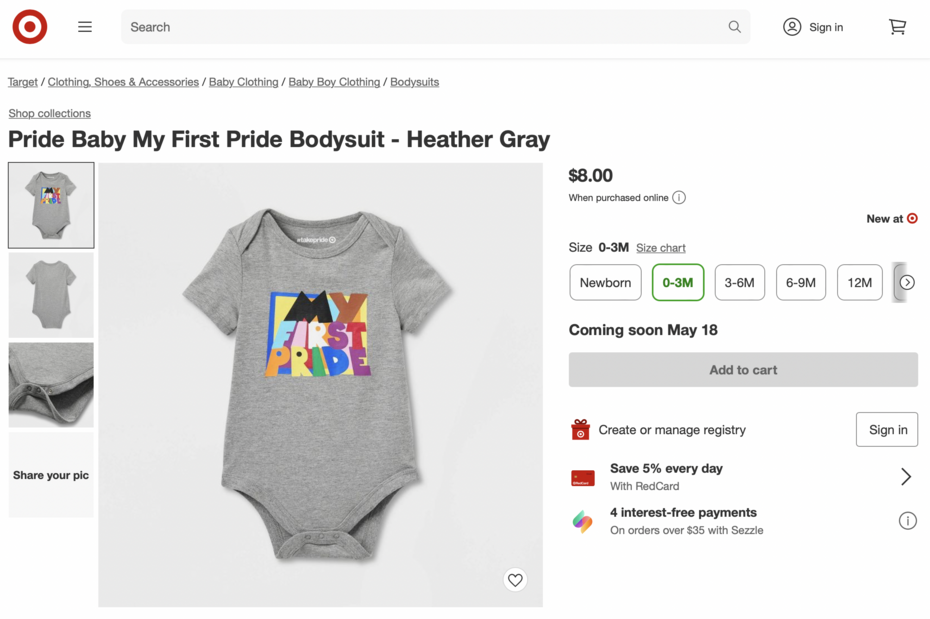930x619 pixels.
Task: Favorite the bodysuit with heart icon
Action: (515, 580)
